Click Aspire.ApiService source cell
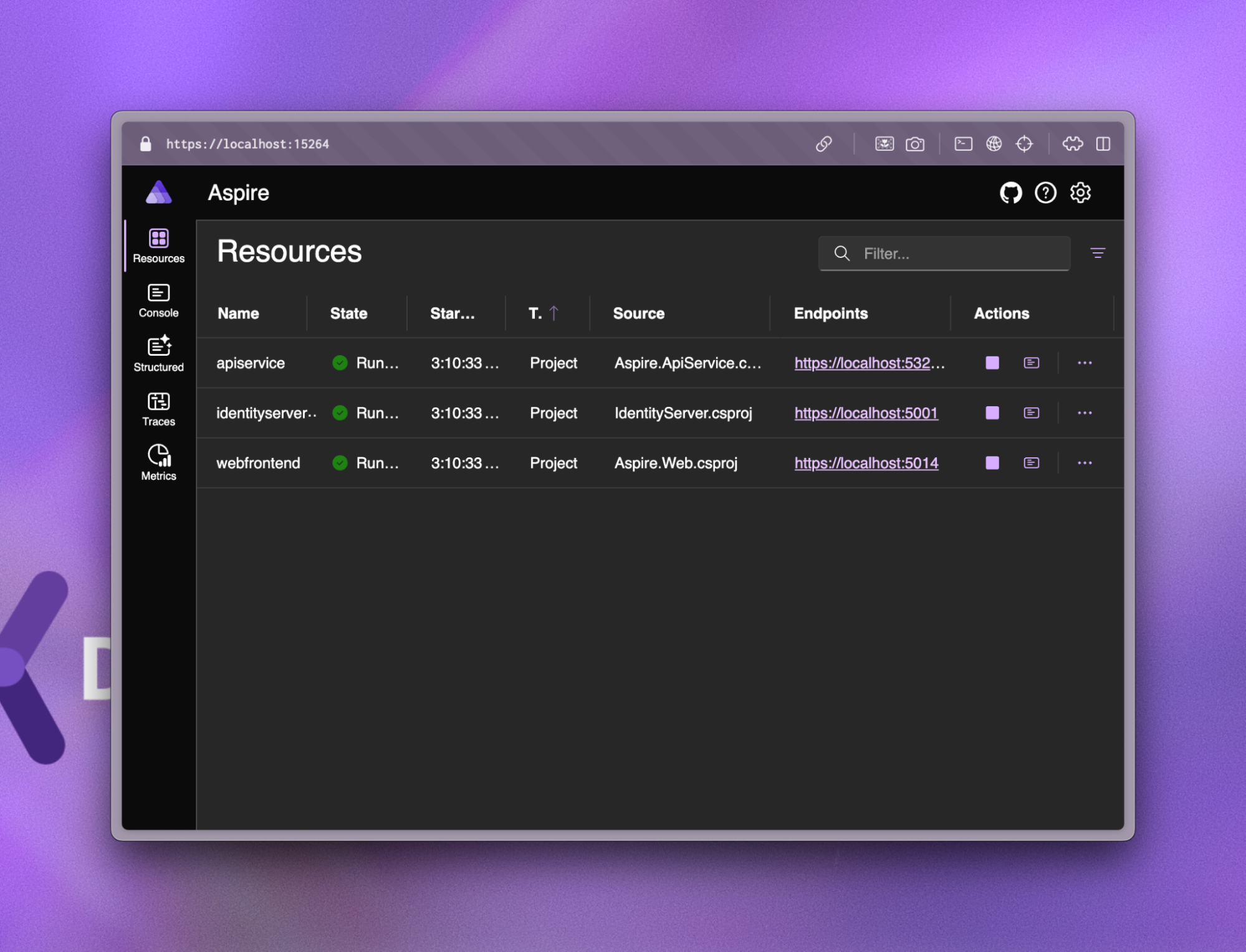The image size is (1246, 952). [x=687, y=363]
